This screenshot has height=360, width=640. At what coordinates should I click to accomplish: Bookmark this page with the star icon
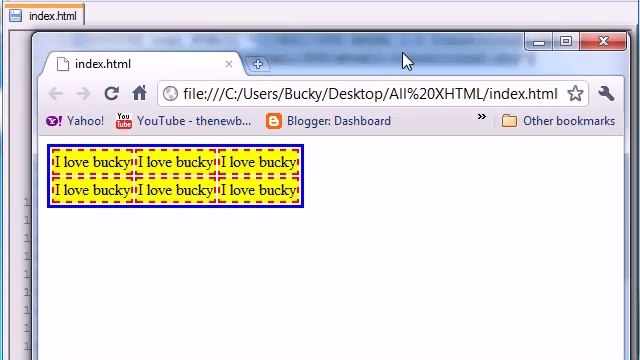coord(575,94)
